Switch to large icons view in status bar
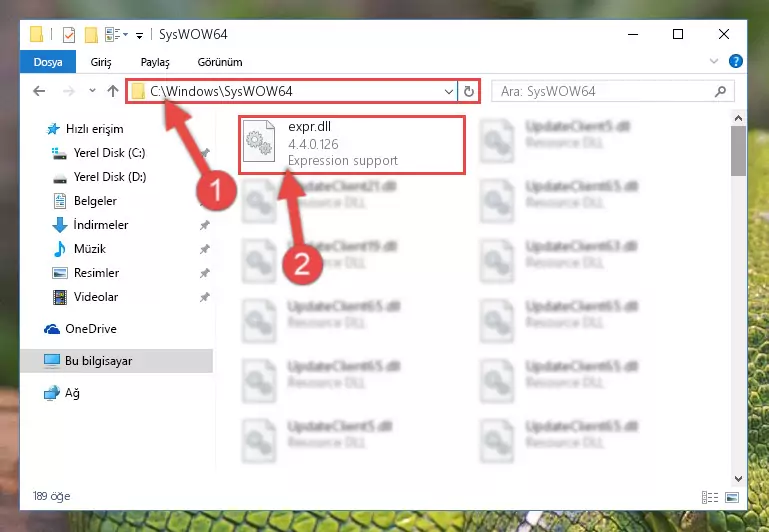Viewport: 769px width, 532px height. 732,497
